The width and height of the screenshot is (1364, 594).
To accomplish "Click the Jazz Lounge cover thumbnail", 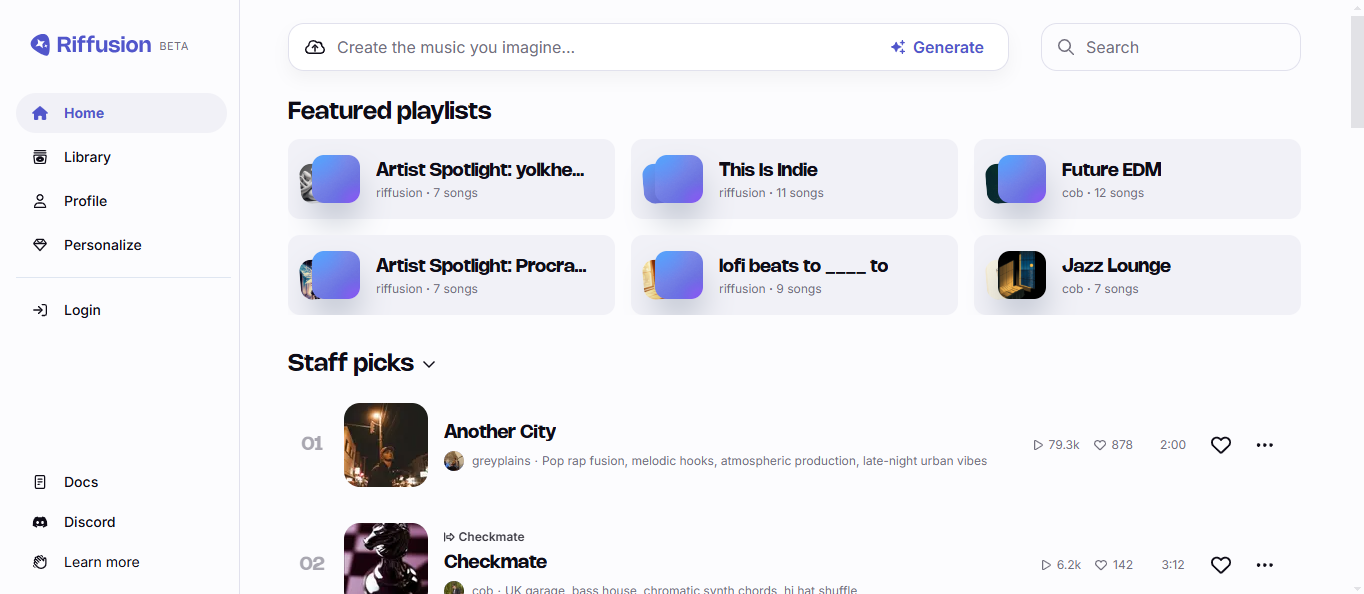I will (1022, 275).
